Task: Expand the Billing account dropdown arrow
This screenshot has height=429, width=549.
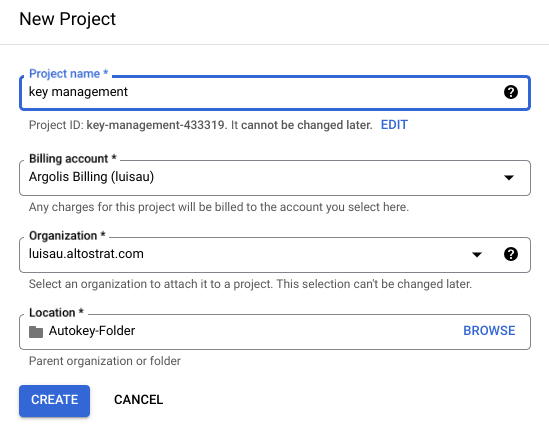Action: tap(509, 178)
